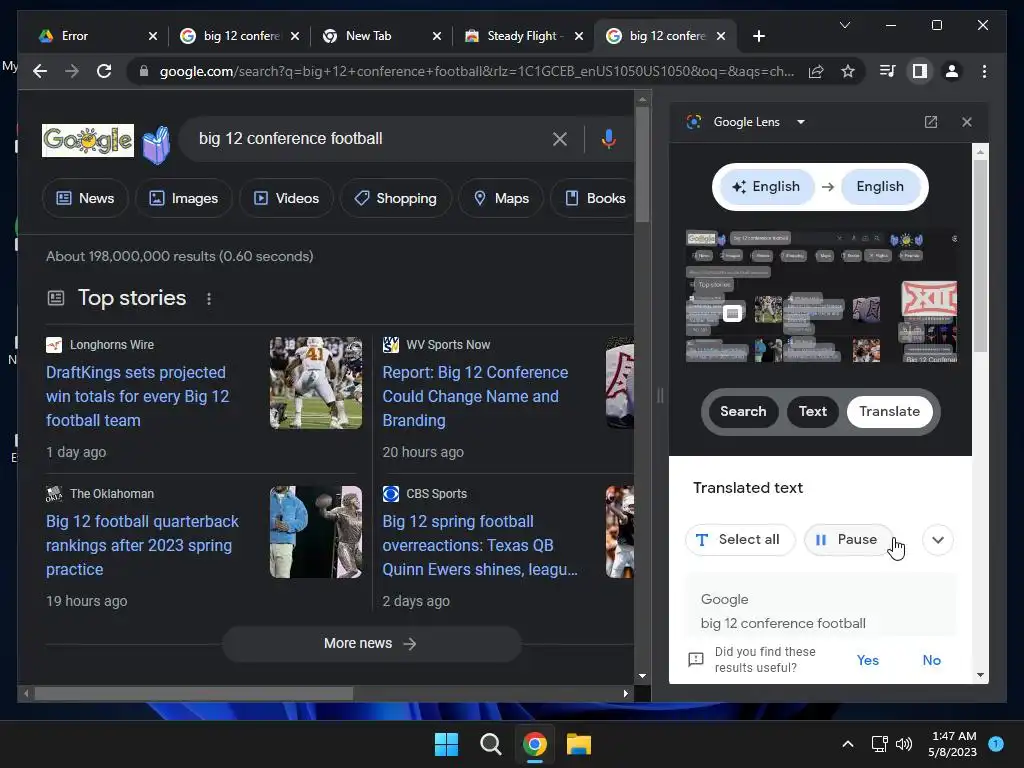Viewport: 1024px width, 768px height.
Task: Open Chrome's three-dot menu
Action: coord(984,71)
